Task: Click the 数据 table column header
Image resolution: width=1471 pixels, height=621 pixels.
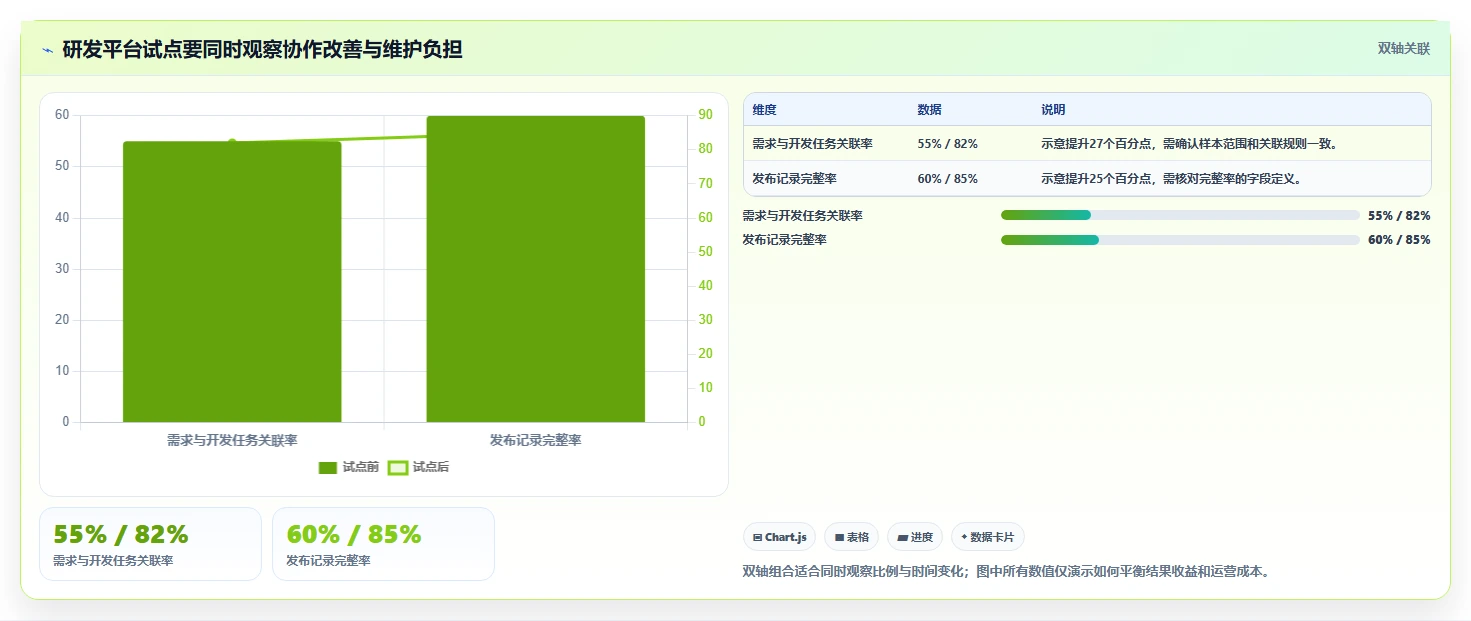Action: 929,110
